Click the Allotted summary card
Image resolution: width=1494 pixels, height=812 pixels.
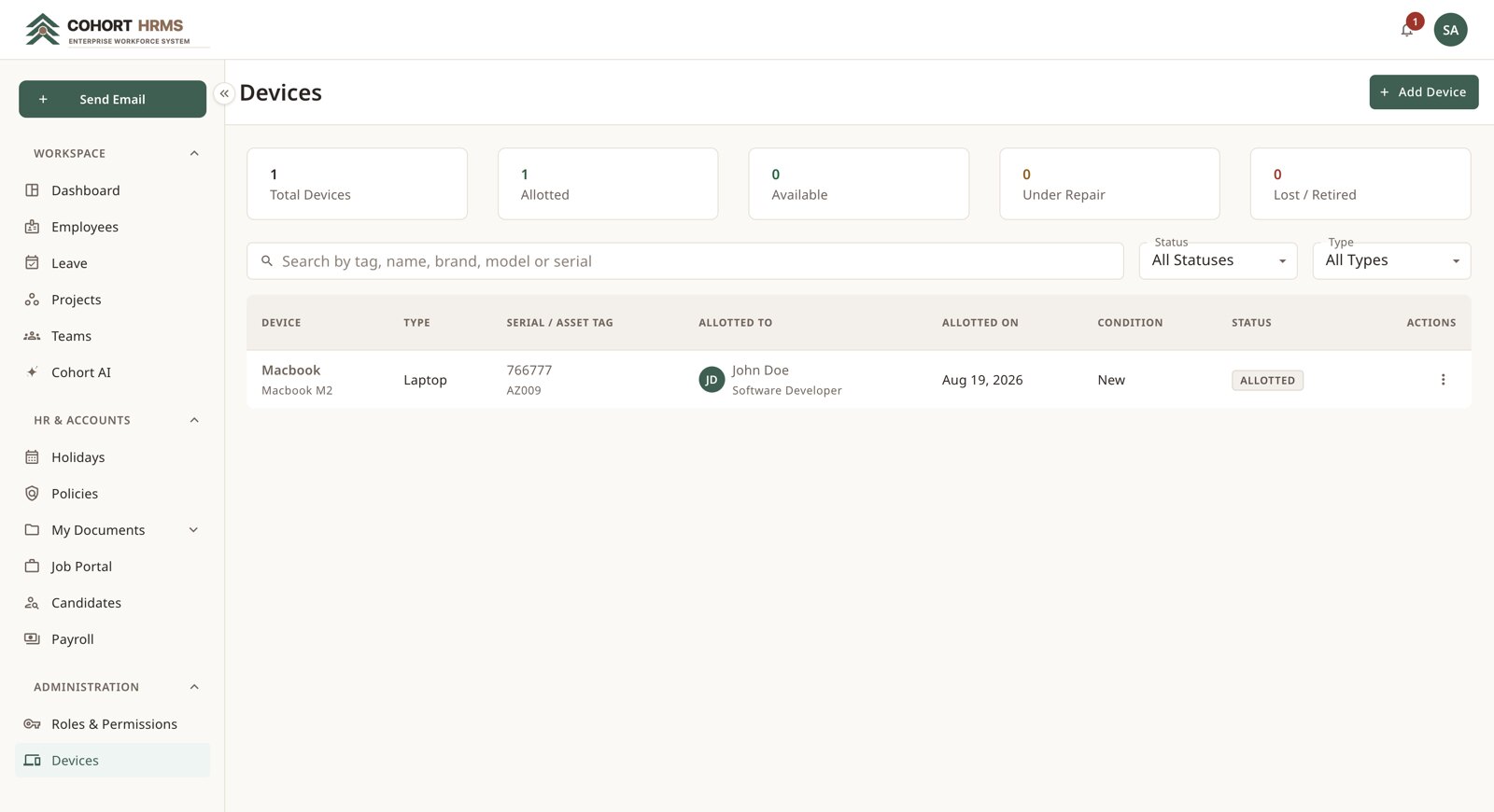[608, 184]
